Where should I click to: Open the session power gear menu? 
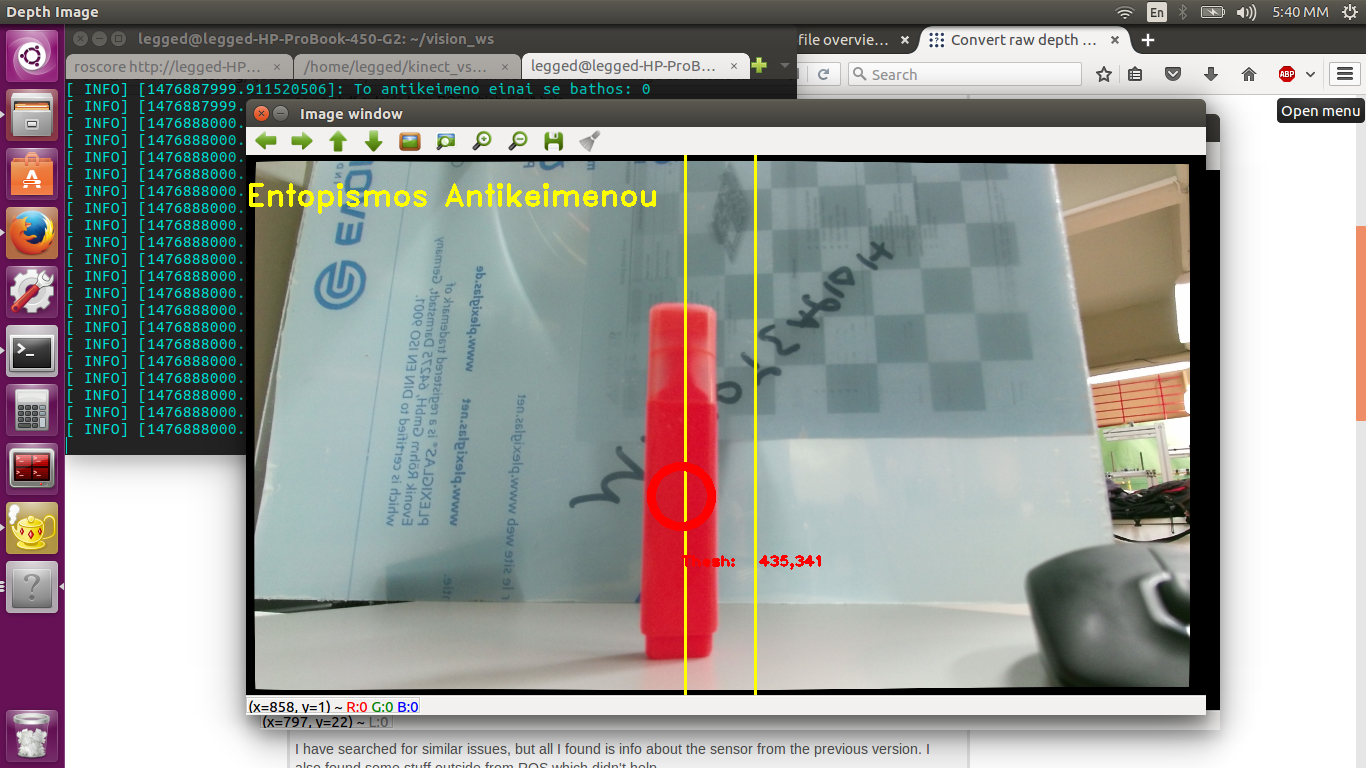(1348, 12)
